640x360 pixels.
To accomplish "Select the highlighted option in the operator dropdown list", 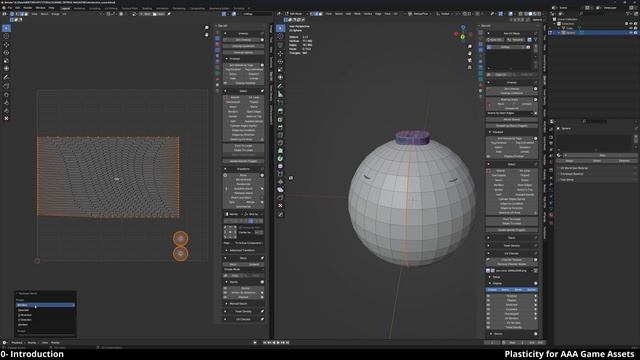I will click(45, 305).
